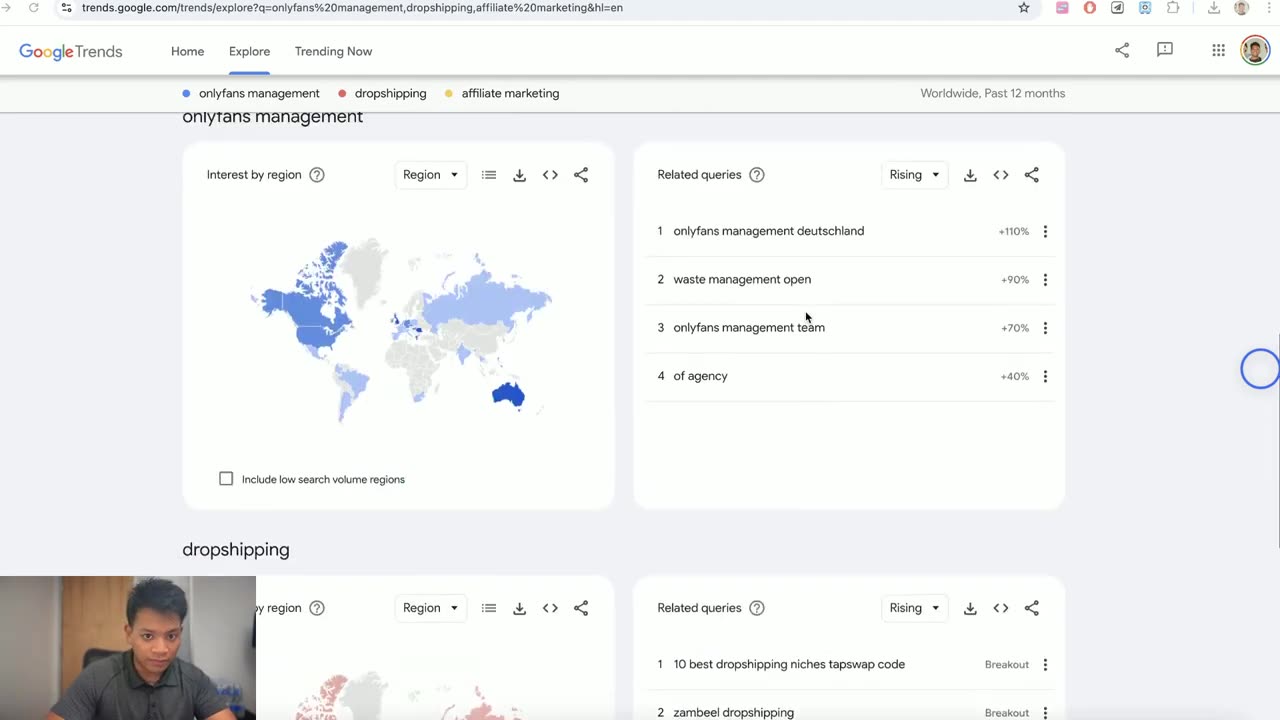Image resolution: width=1280 pixels, height=720 pixels.
Task: Open query of agency
Action: point(700,376)
